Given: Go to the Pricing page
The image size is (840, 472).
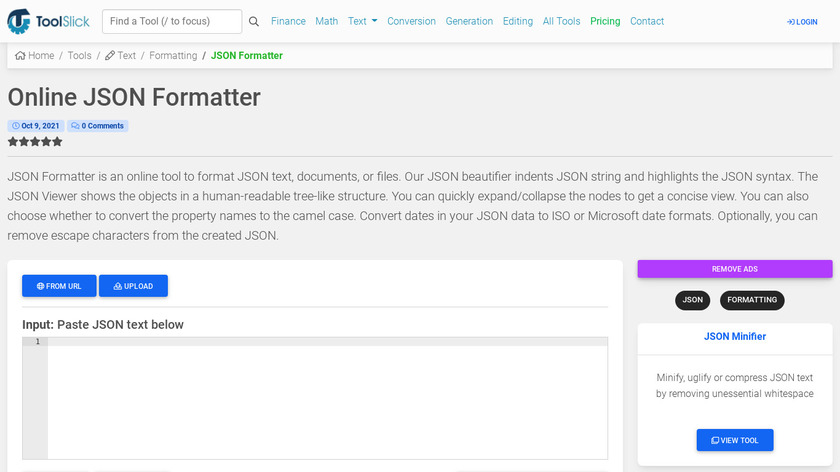Looking at the screenshot, I should 605,21.
